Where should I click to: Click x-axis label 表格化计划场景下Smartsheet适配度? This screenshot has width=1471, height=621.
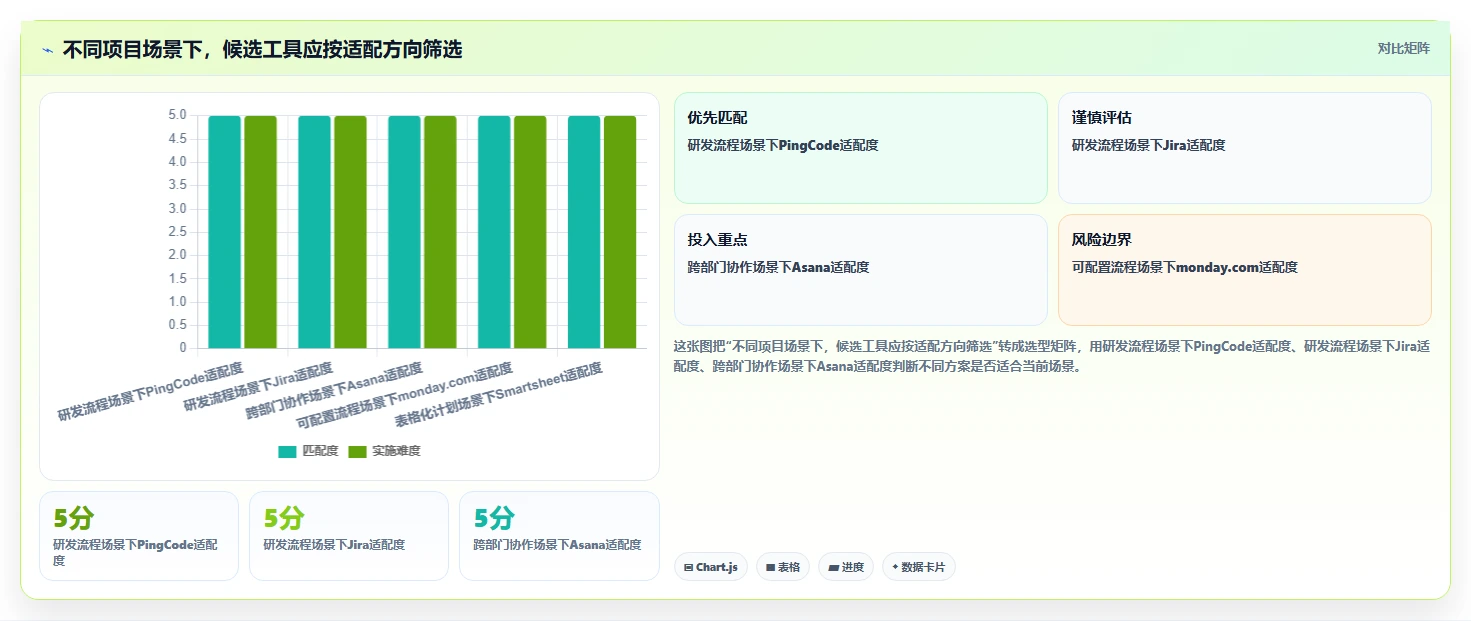(498, 394)
